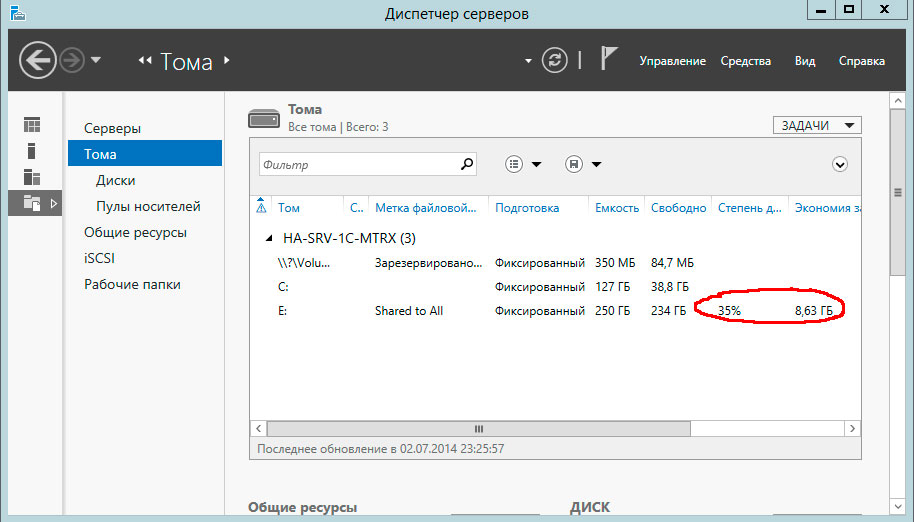The height and width of the screenshot is (522, 914).
Task: Select the All Servers sidebar icon
Action: pos(32,177)
